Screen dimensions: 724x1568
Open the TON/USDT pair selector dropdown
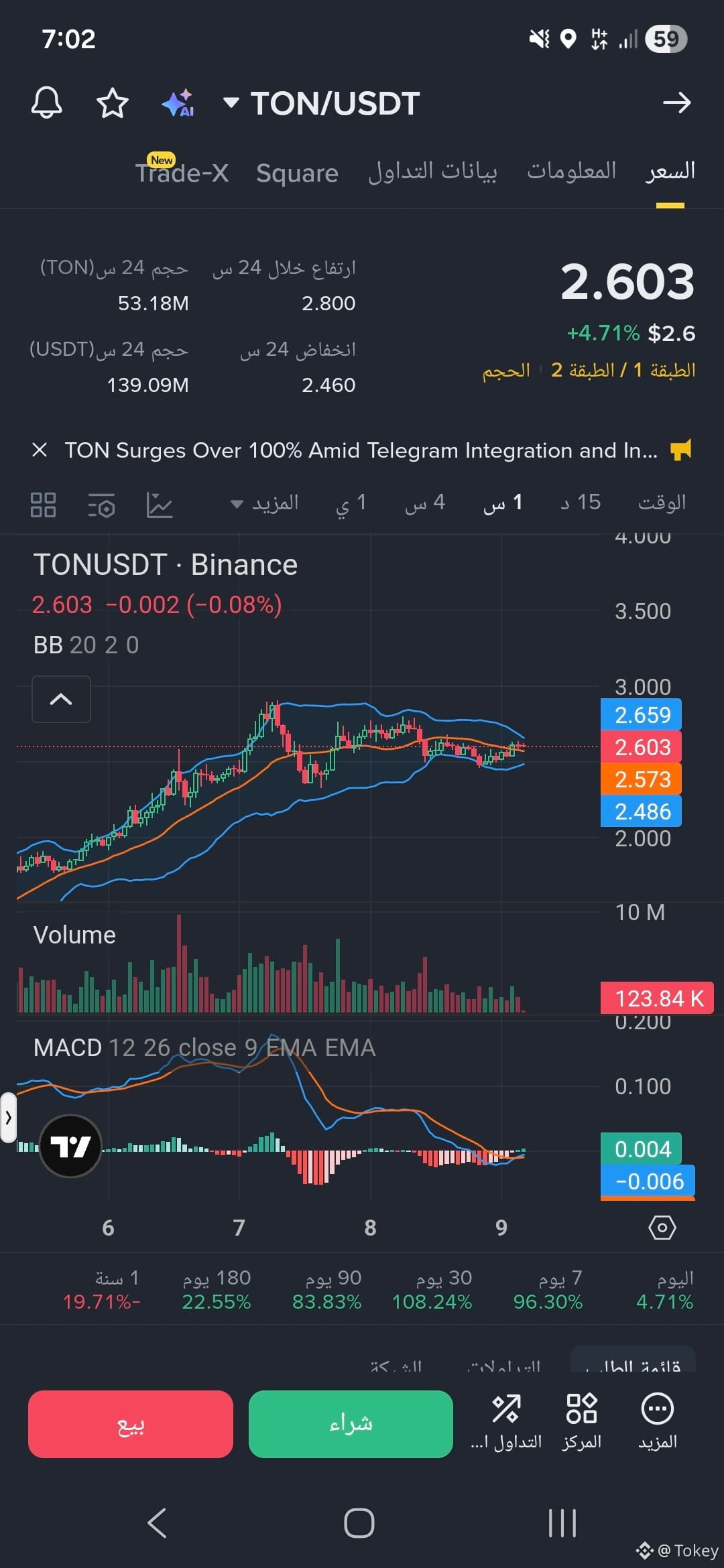click(321, 103)
